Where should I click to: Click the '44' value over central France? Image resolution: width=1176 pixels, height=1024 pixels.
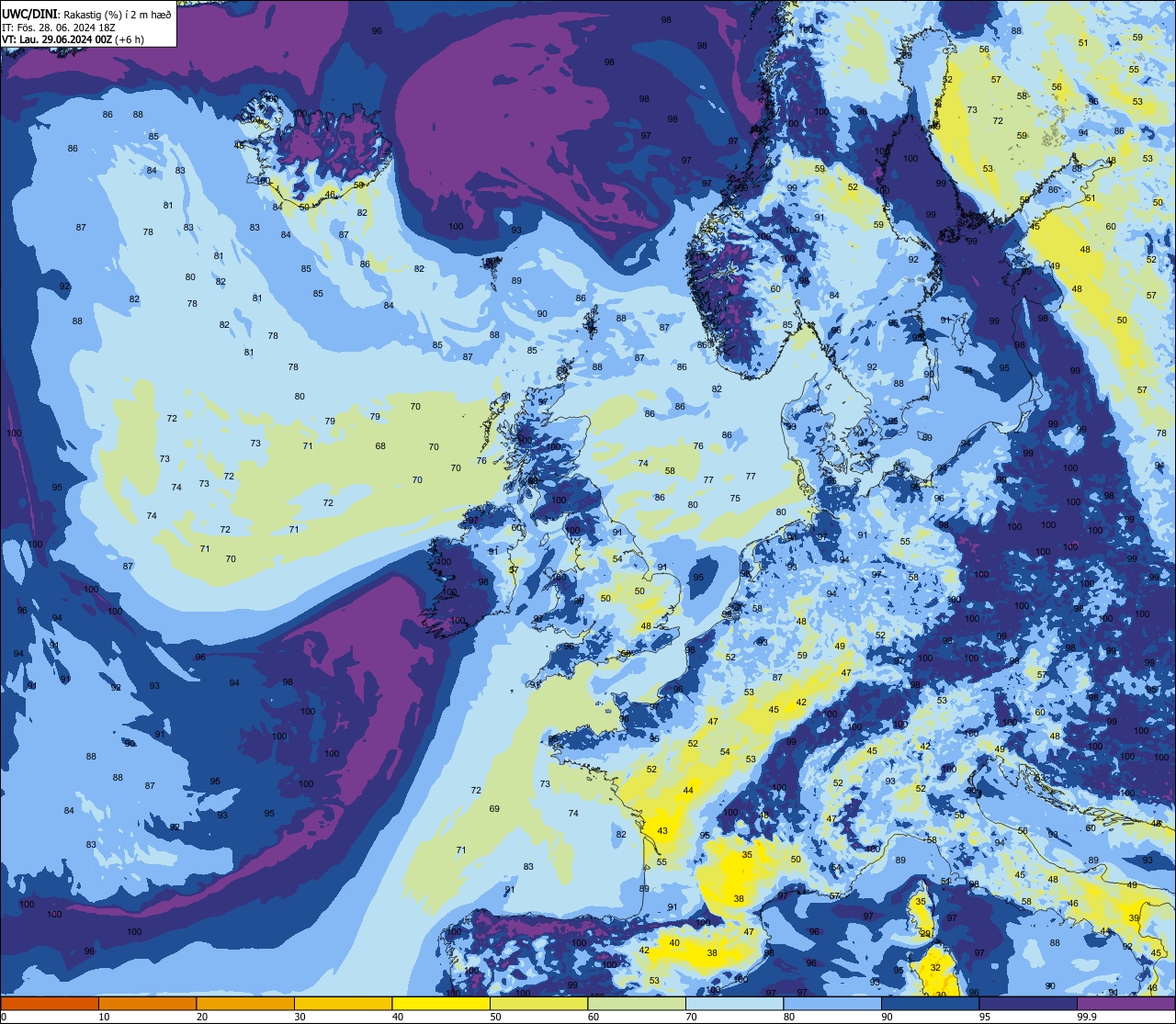click(688, 790)
